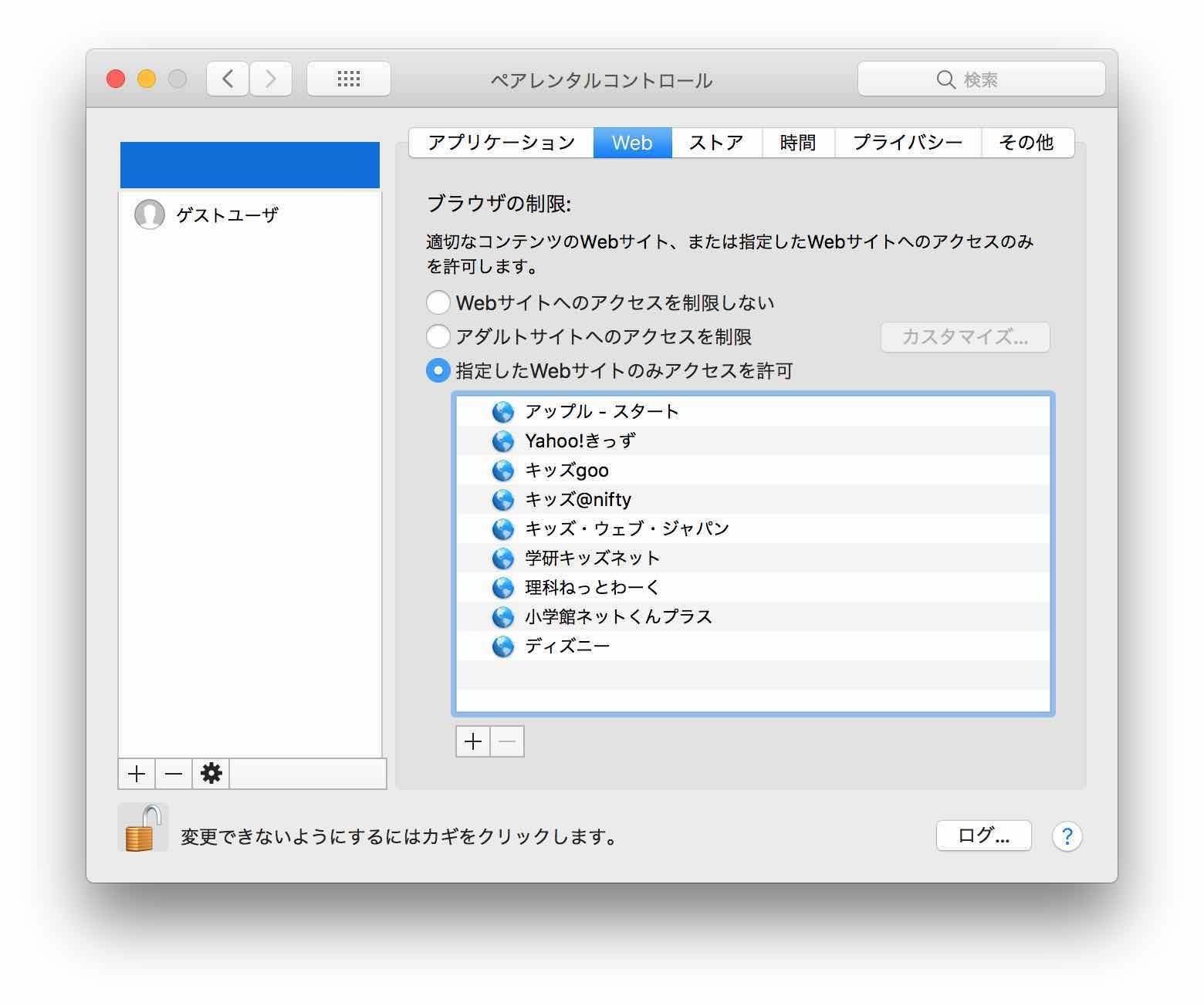Click the カスタマイズ... button
The height and width of the screenshot is (1006, 1204).
pos(965,337)
